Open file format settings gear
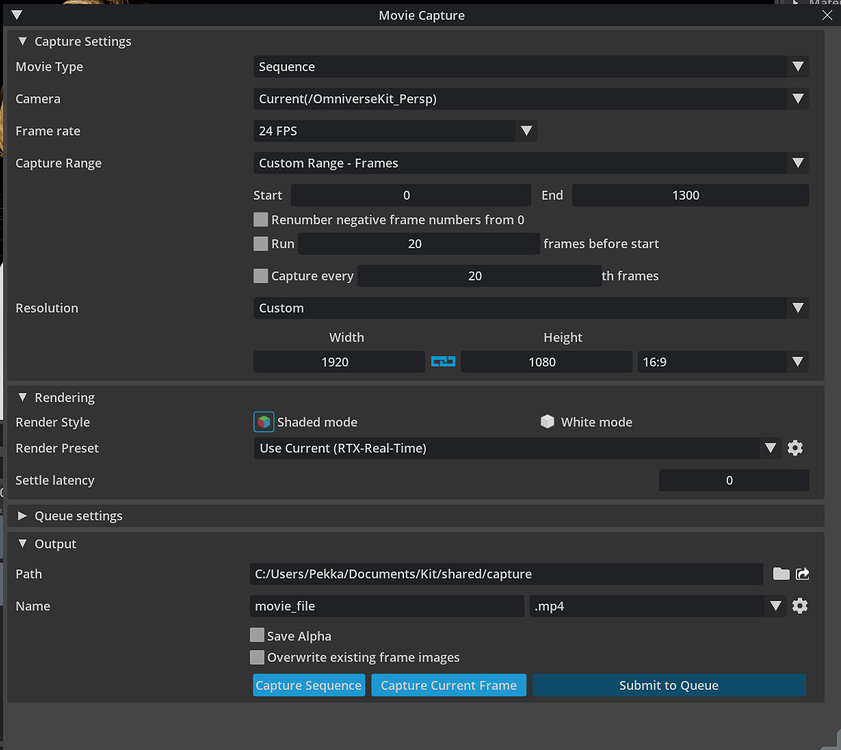This screenshot has height=750, width=841. click(x=799, y=606)
